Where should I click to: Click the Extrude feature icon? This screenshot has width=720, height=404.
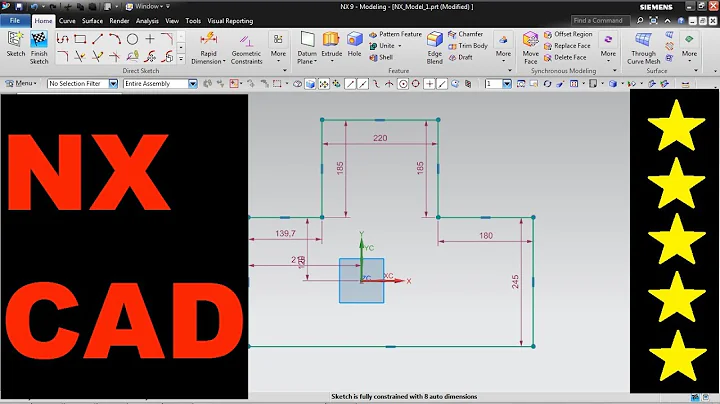coord(331,40)
